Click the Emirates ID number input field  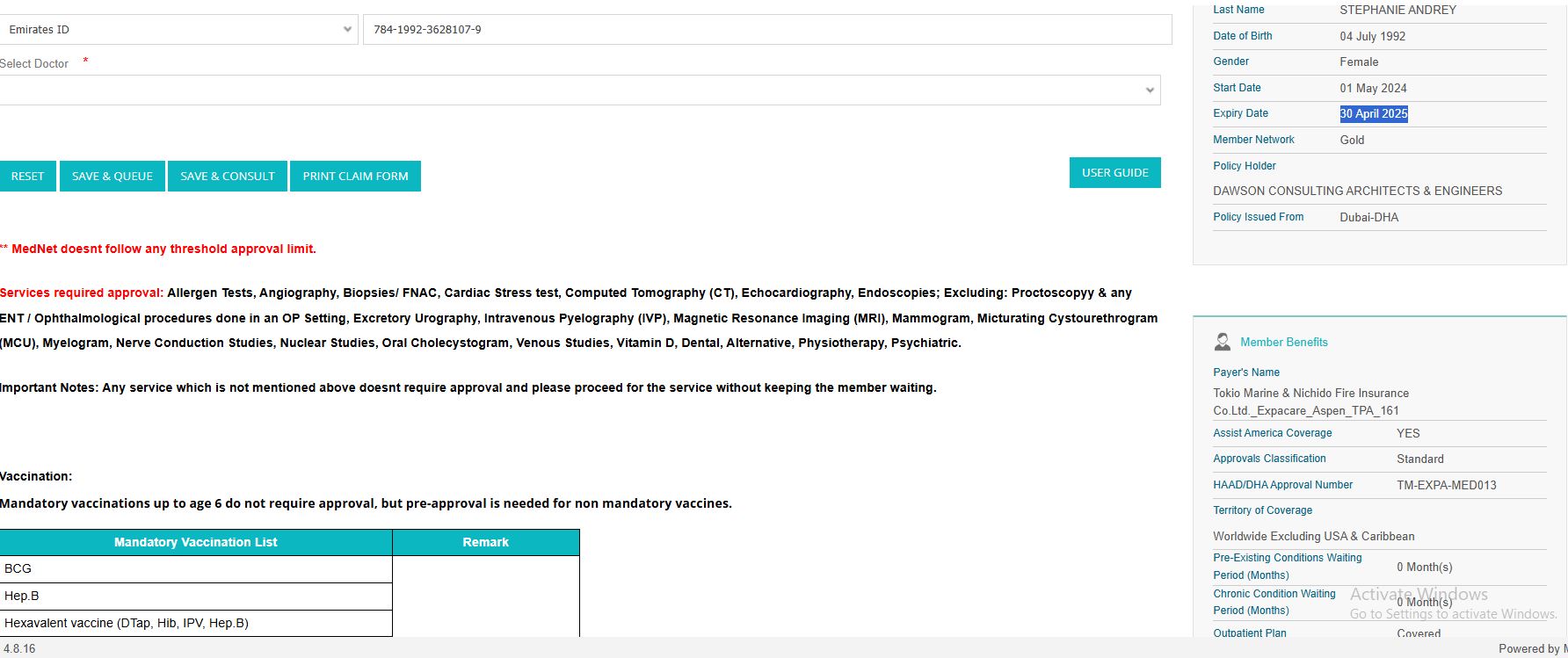click(x=766, y=30)
